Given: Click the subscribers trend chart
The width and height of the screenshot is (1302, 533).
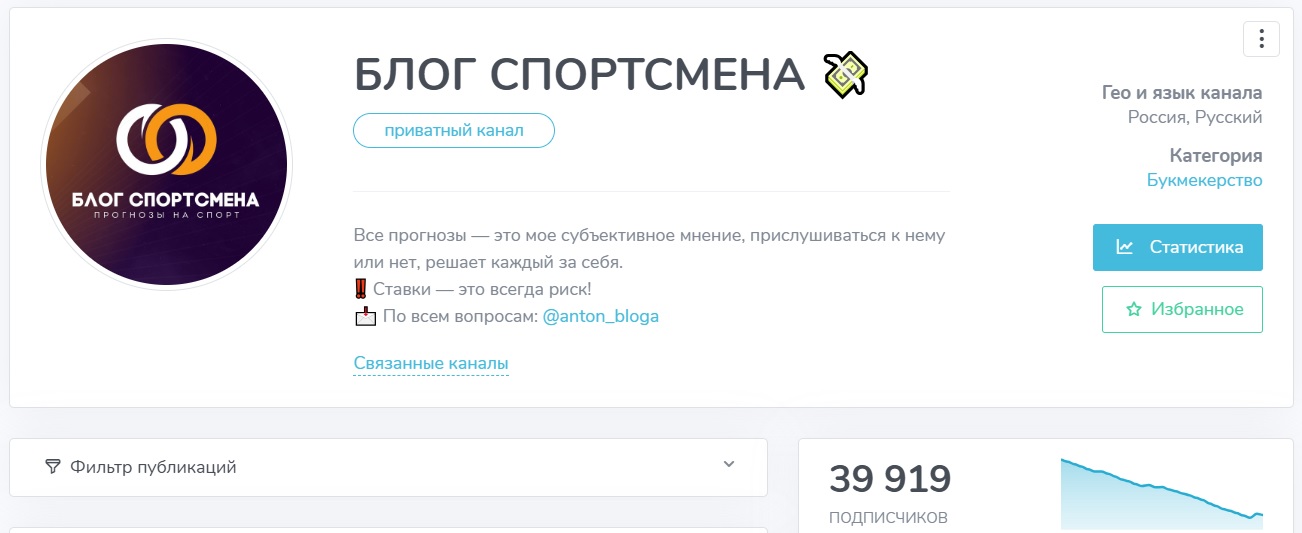Looking at the screenshot, I should [1161, 493].
